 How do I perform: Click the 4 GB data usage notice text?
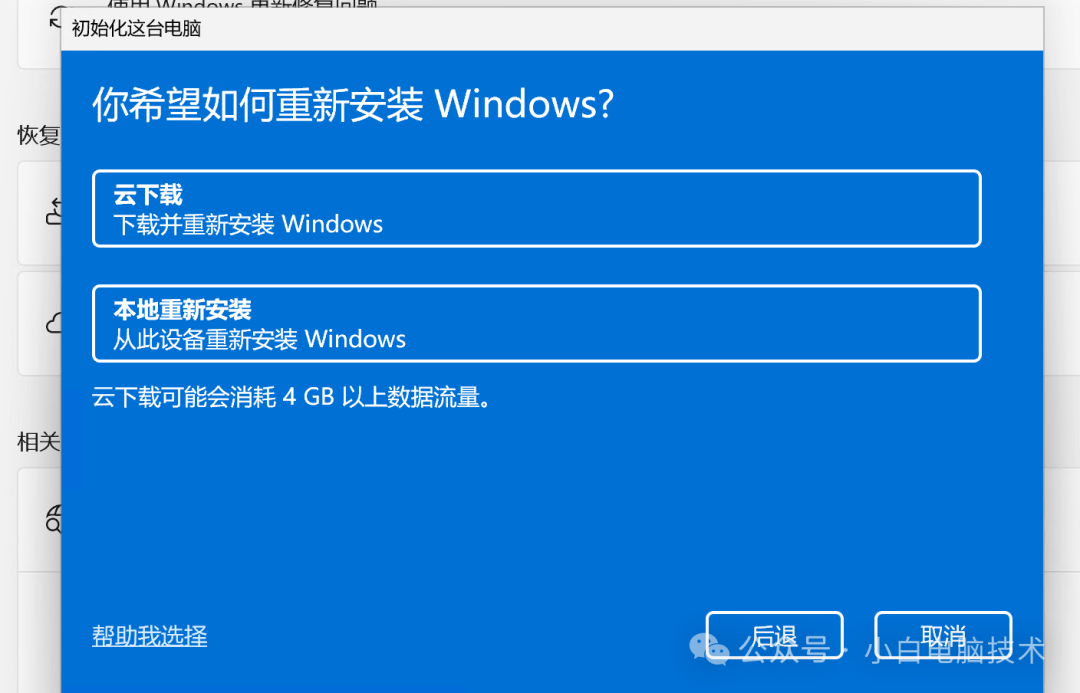click(x=293, y=397)
